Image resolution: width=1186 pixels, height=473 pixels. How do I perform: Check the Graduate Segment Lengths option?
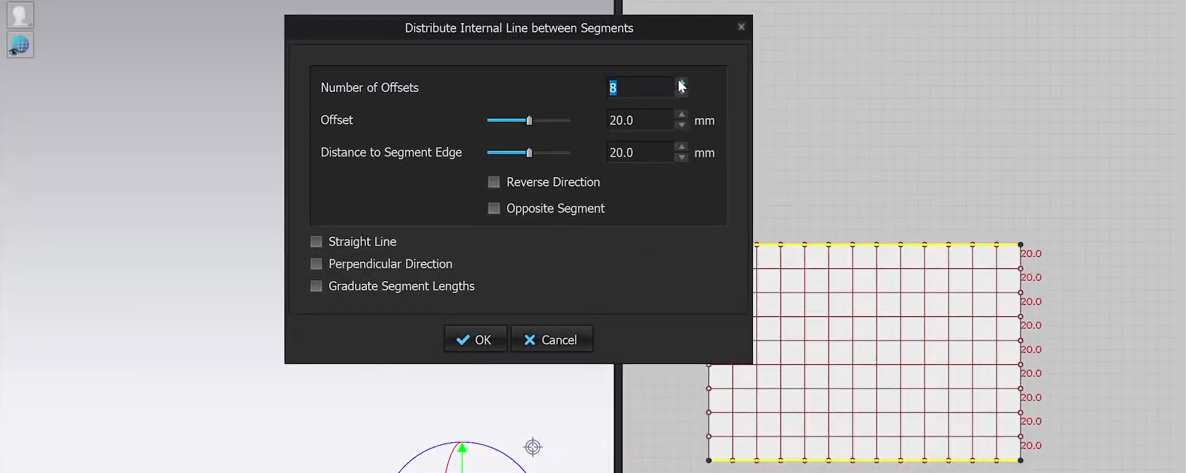316,286
